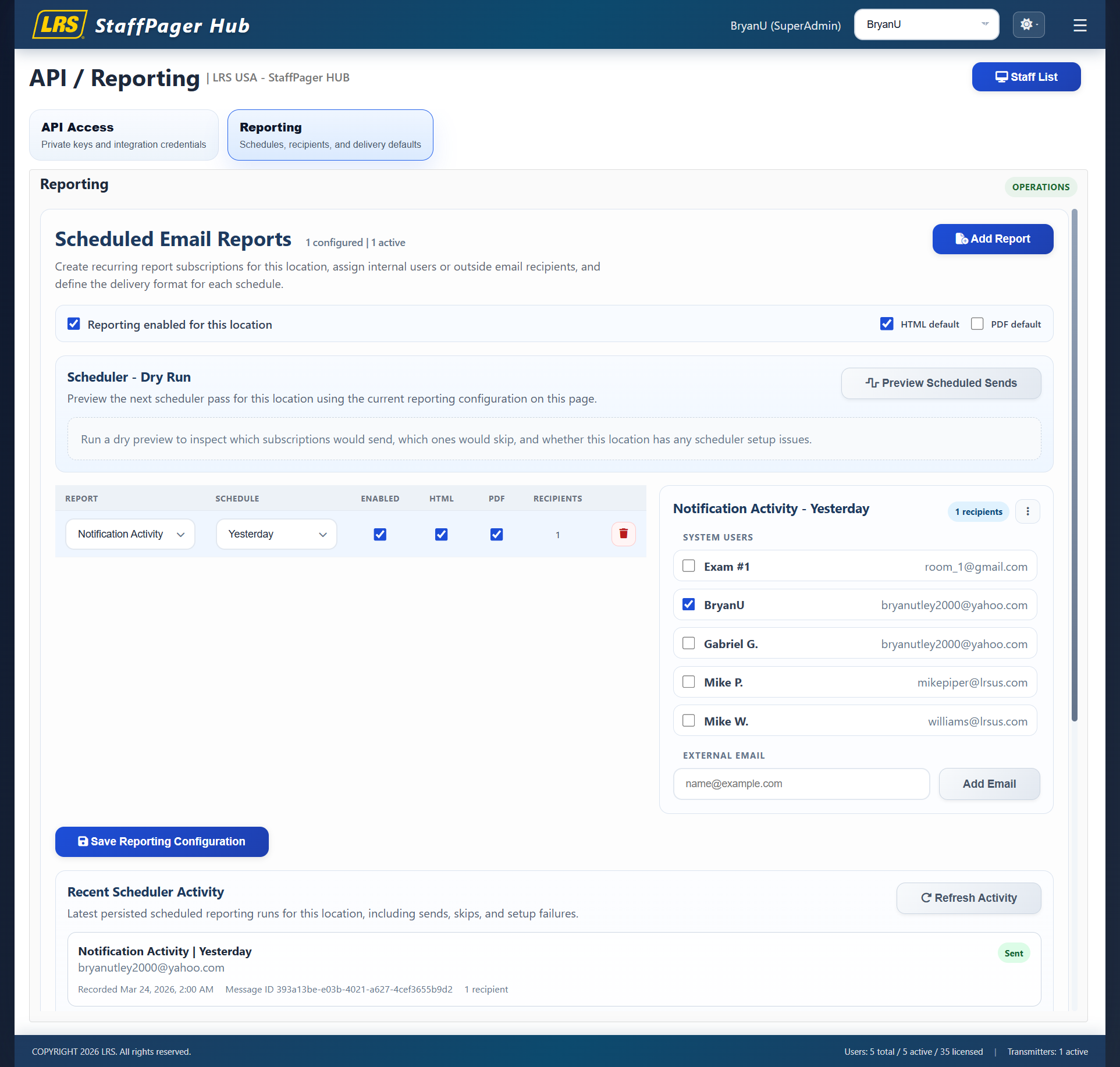Click the LRS StaffPager Hub logo
Screen dimensions: 1120x1067
(x=141, y=25)
